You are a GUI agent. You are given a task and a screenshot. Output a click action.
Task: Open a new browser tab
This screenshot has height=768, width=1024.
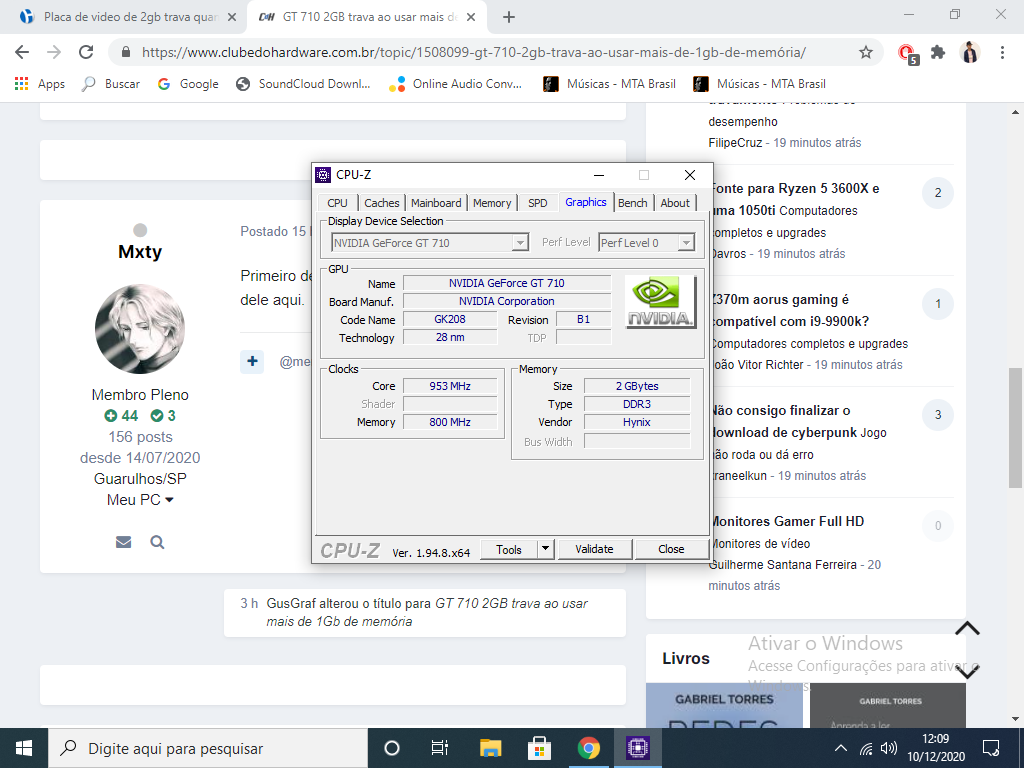tap(509, 18)
